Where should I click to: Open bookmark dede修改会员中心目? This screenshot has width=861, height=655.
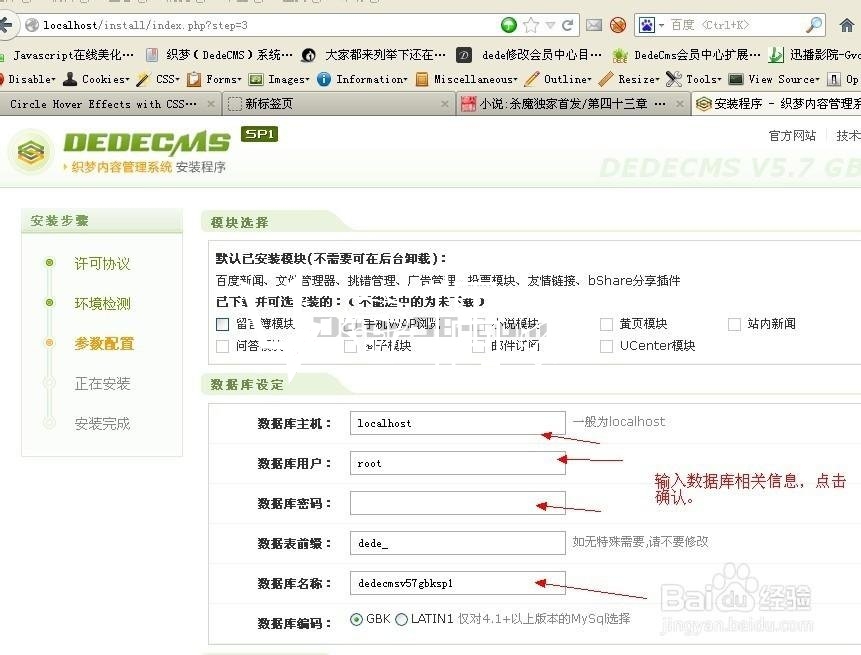point(530,55)
